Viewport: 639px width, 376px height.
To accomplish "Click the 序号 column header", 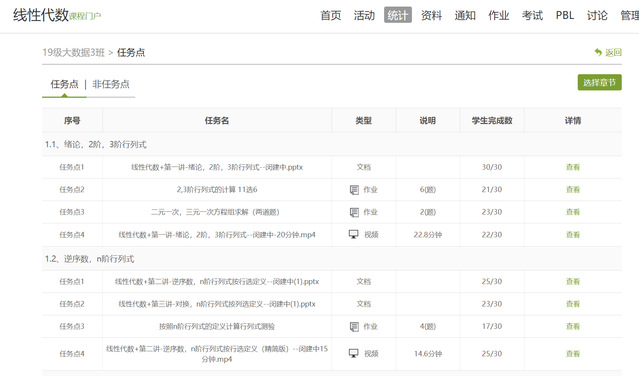I will click(x=72, y=121).
